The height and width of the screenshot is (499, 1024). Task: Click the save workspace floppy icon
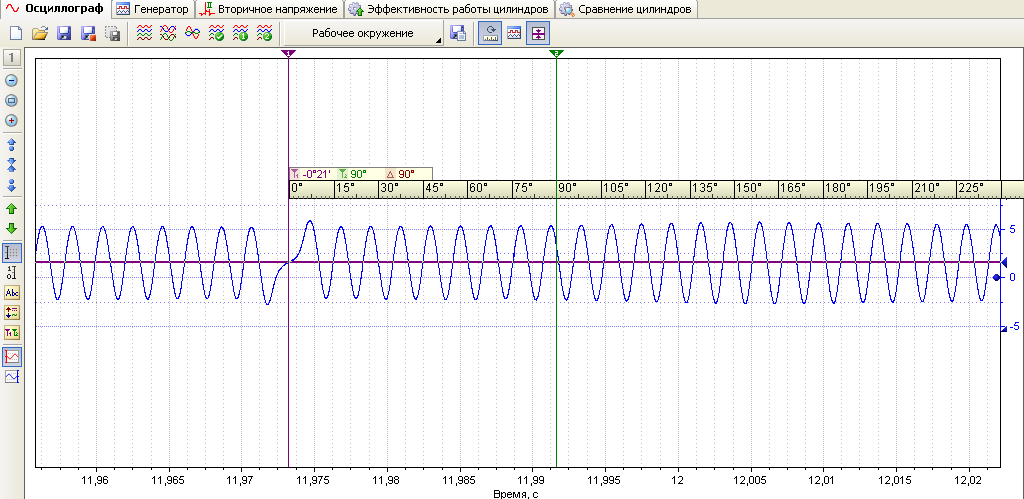click(458, 33)
